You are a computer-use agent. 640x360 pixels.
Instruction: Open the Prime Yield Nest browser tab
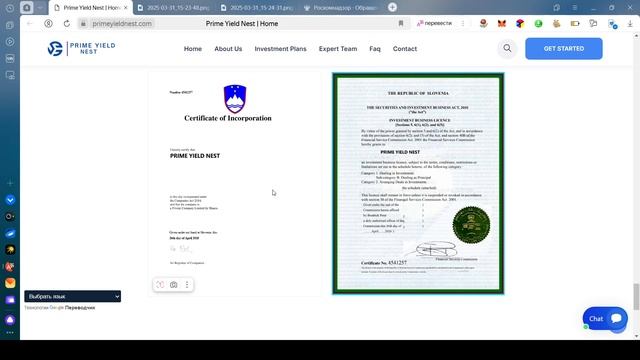click(90, 7)
